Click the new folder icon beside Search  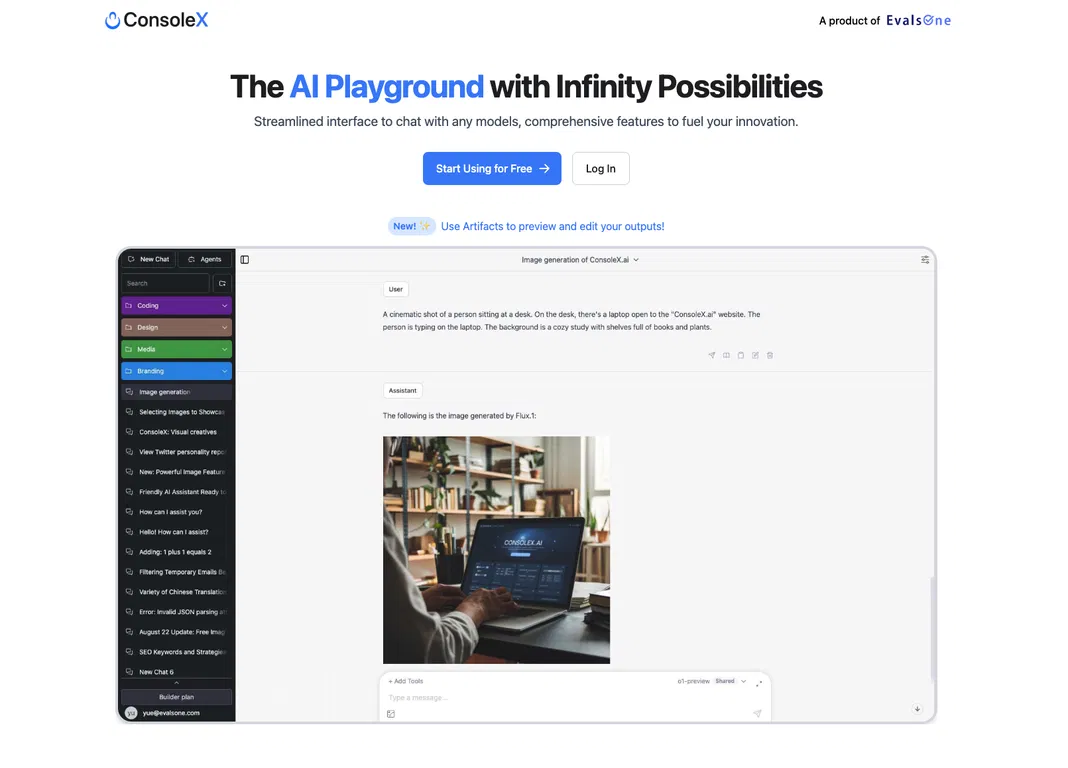[x=222, y=283]
